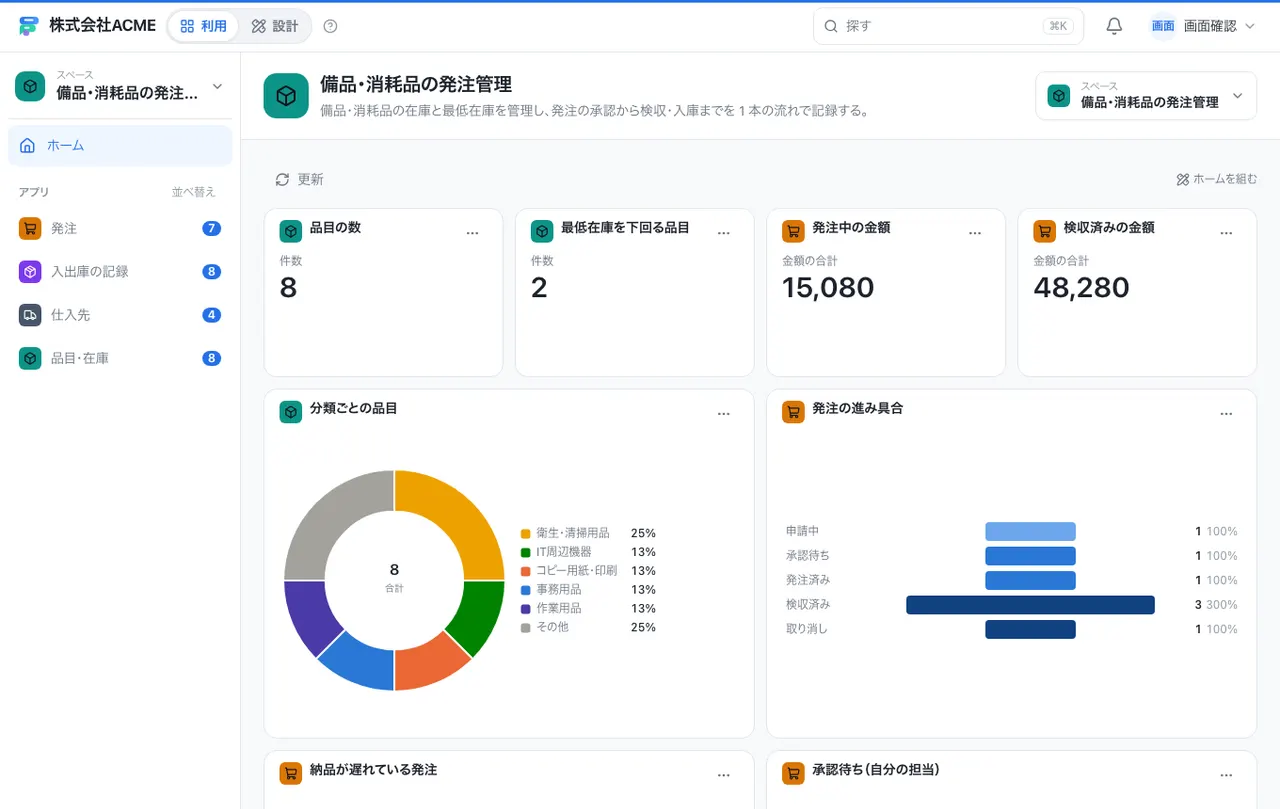Click the 発注 cart icon in sidebar
This screenshot has height=809, width=1280.
tap(30, 228)
